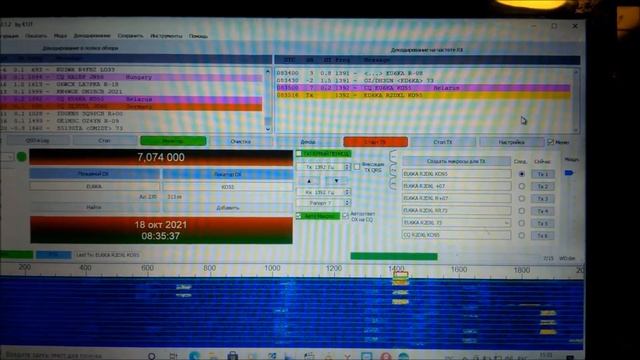Viewport: 640px width, 360px height.
Task: Adjust the Rx 1392 Гц frequency stepper
Action: 347,192
